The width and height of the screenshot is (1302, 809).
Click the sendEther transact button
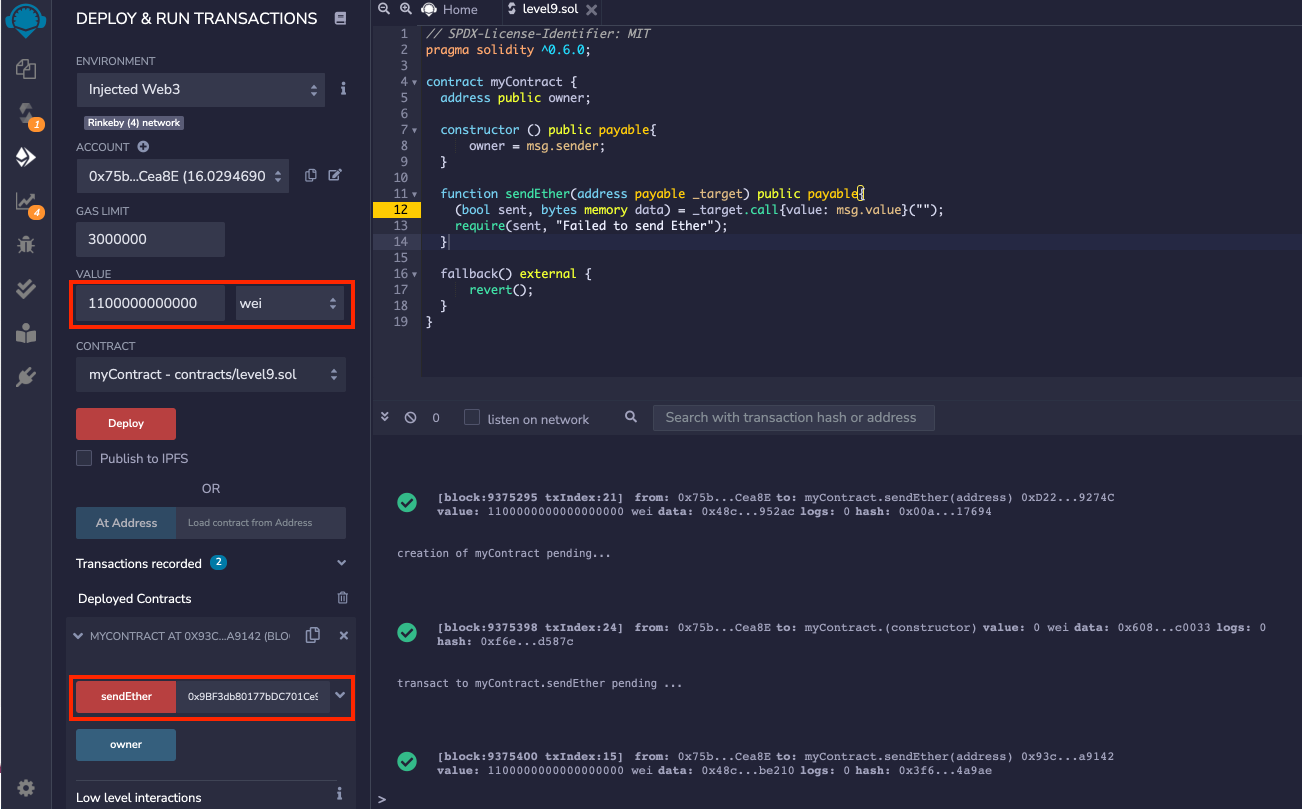click(x=126, y=696)
